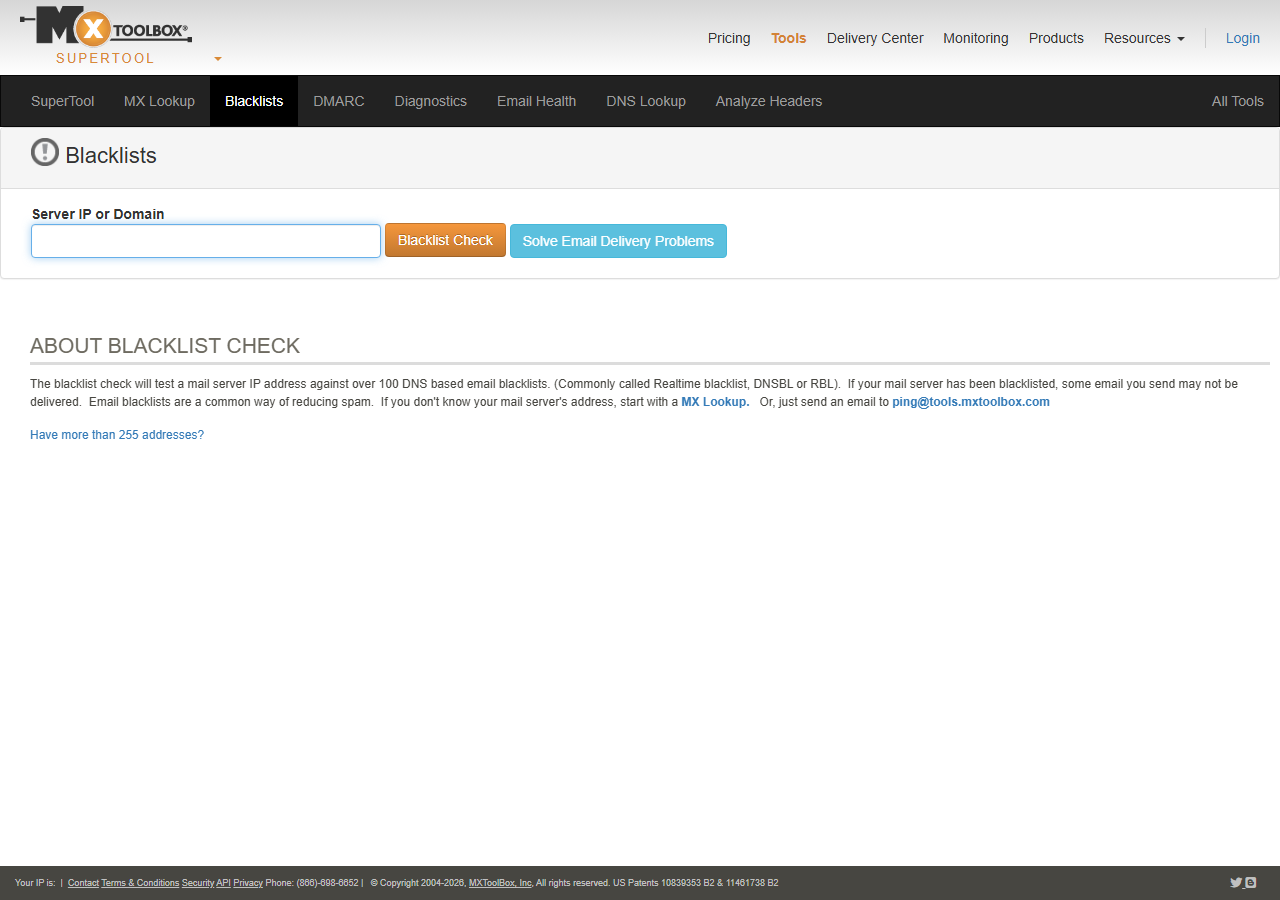Open Contact link in footer
Image resolution: width=1280 pixels, height=900 pixels.
83,883
